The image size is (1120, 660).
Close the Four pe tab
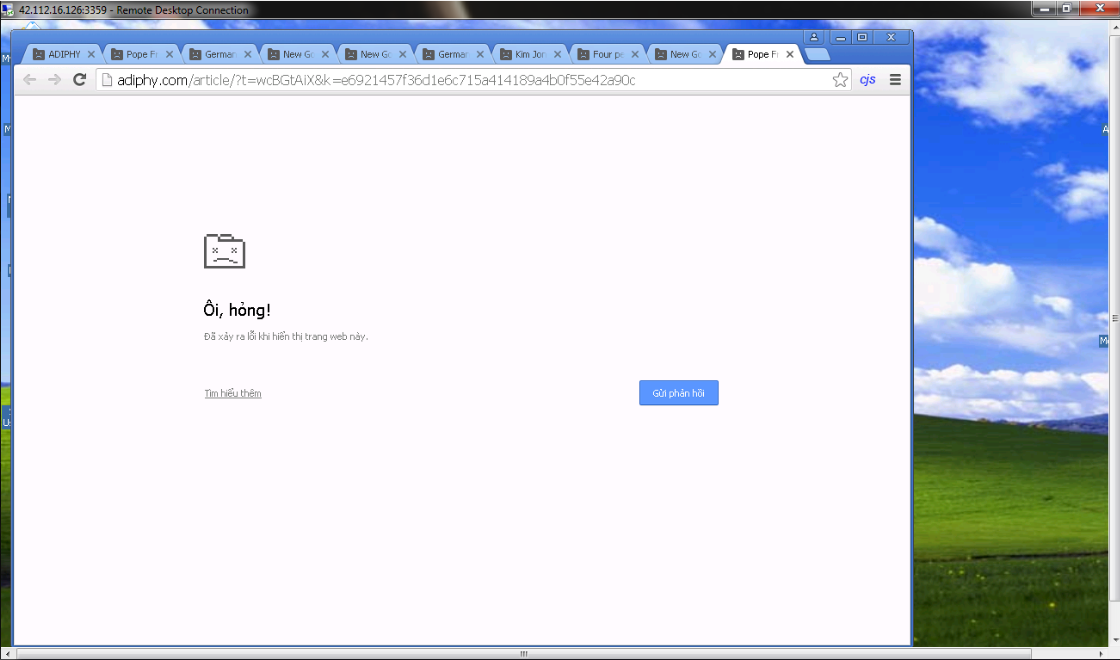pos(634,54)
